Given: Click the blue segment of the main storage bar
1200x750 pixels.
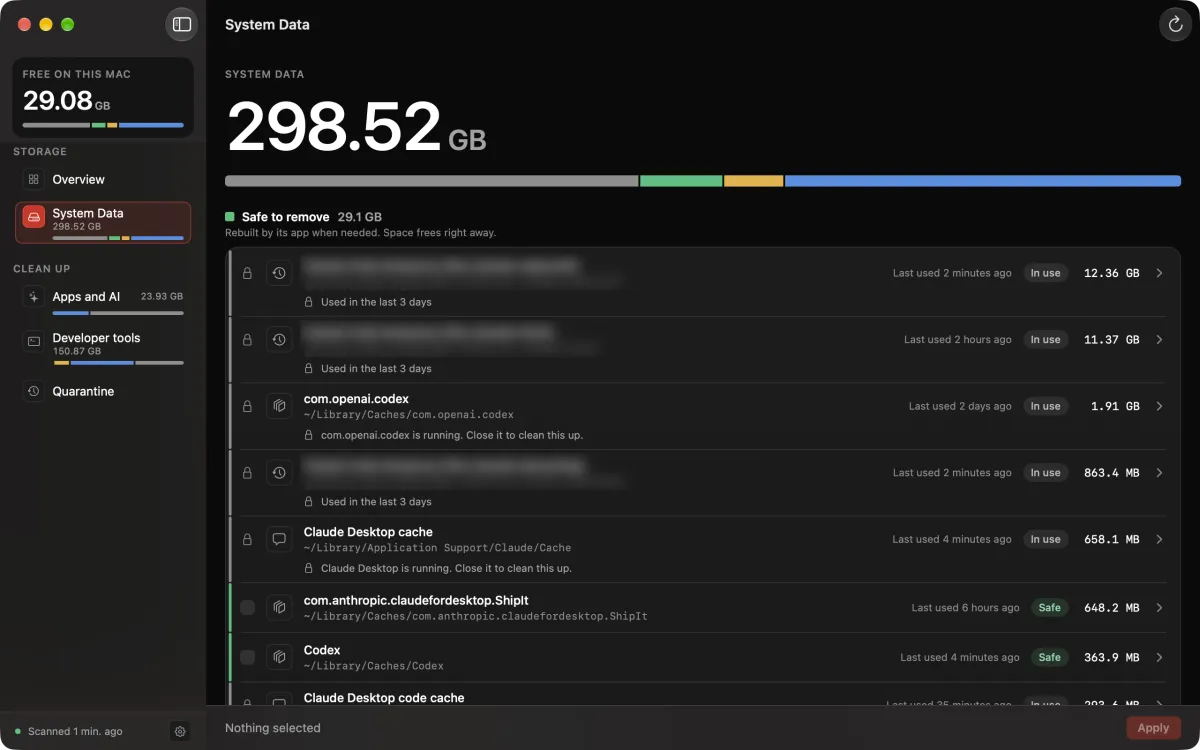Looking at the screenshot, I should click(x=983, y=181).
